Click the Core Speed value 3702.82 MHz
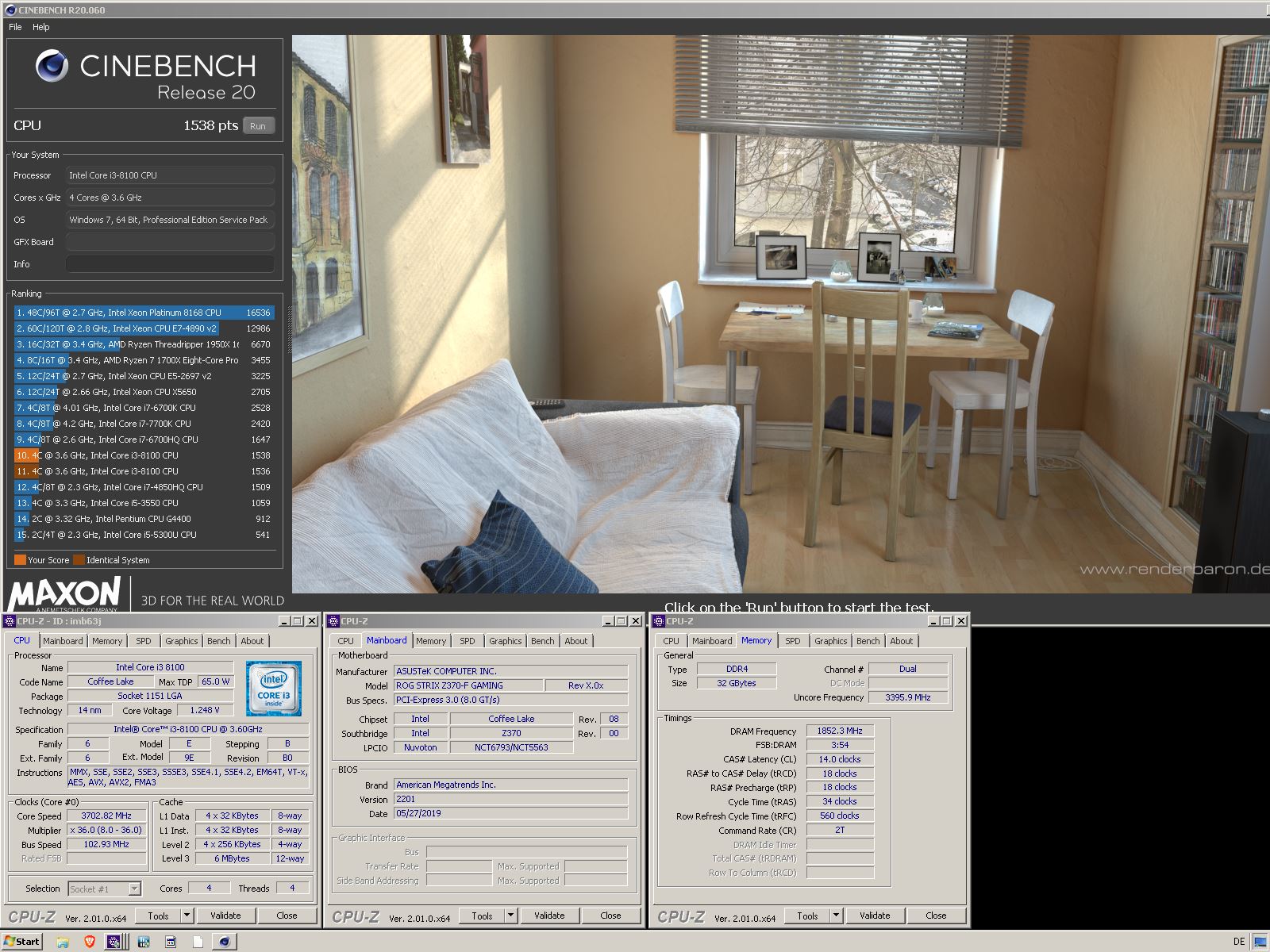Screen dimensions: 1270x952 click(x=106, y=816)
